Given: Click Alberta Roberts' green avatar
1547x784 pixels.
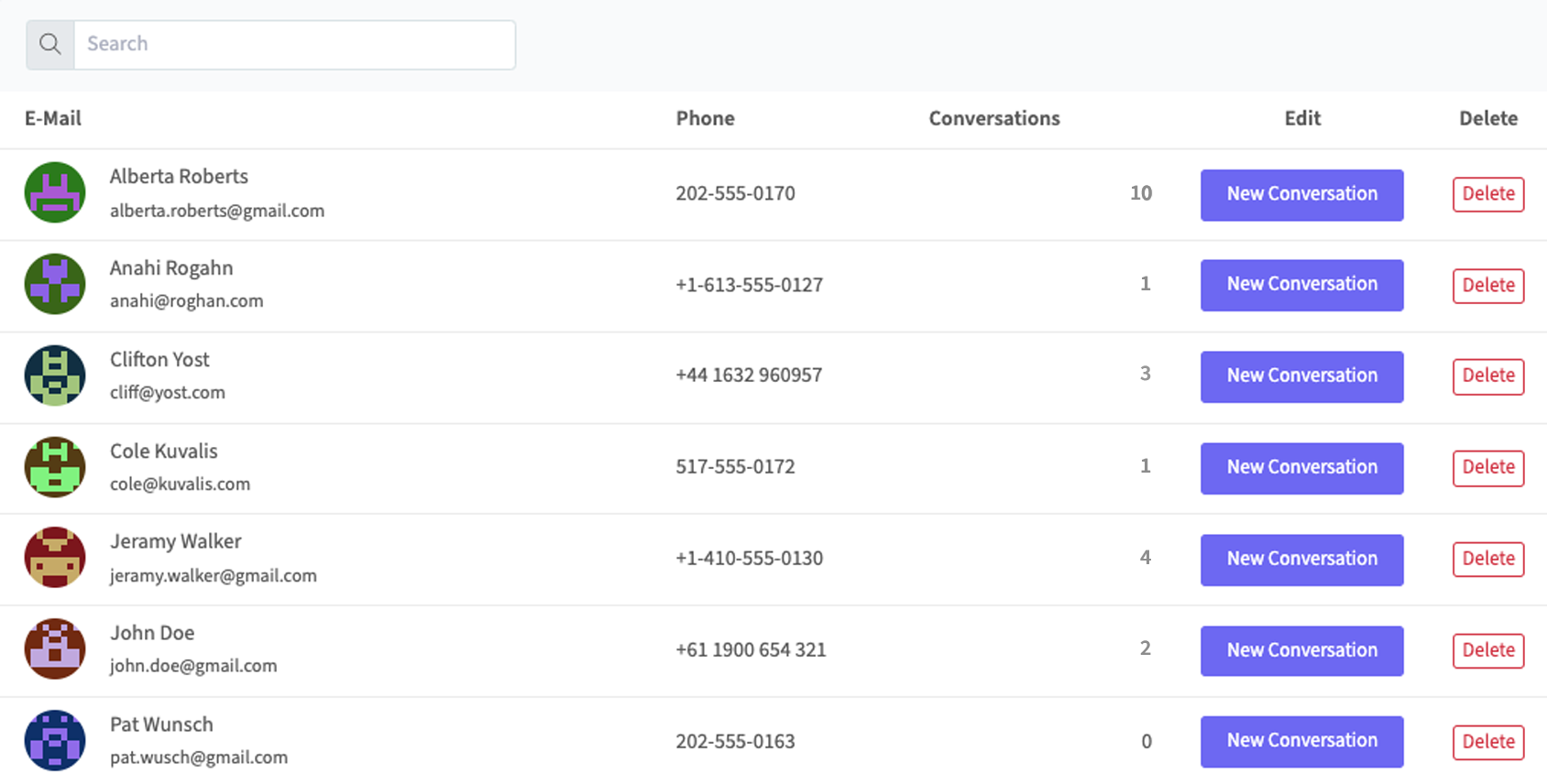Looking at the screenshot, I should click(x=55, y=192).
